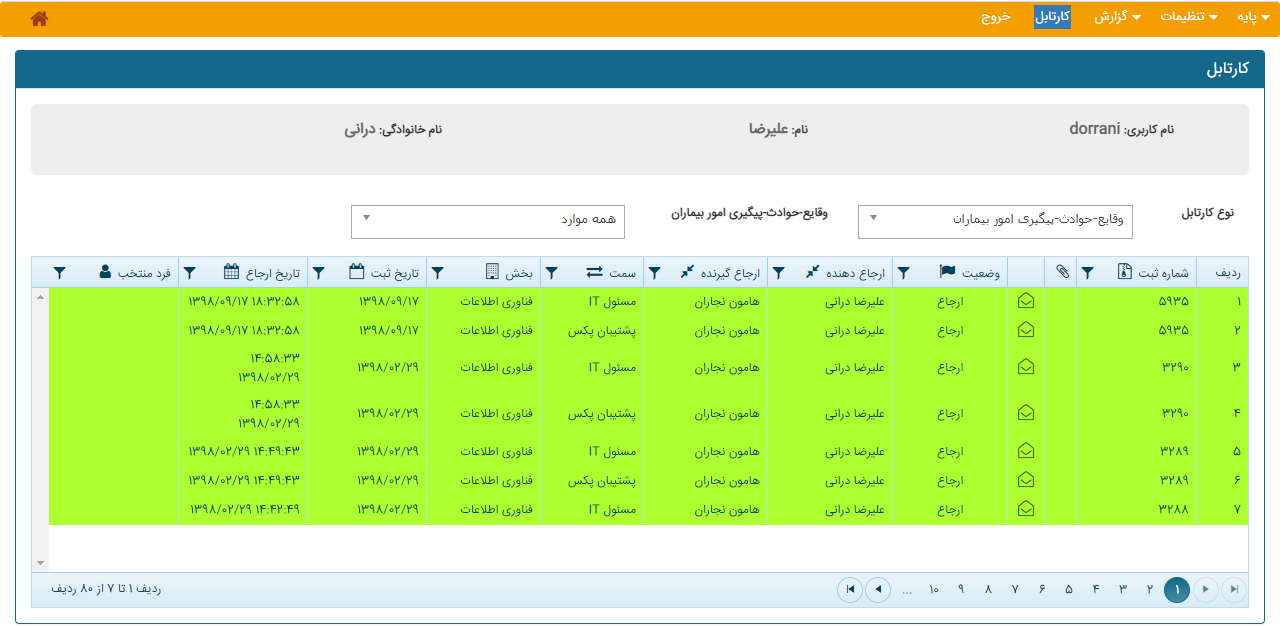Click ارجاع status in row ۵
1280x628 pixels.
click(x=950, y=451)
